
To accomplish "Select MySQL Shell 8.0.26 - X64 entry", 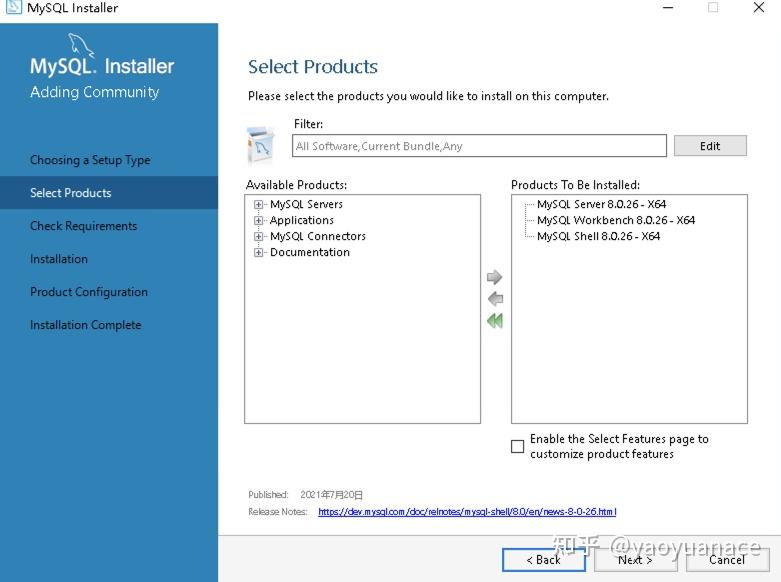I will 598,236.
